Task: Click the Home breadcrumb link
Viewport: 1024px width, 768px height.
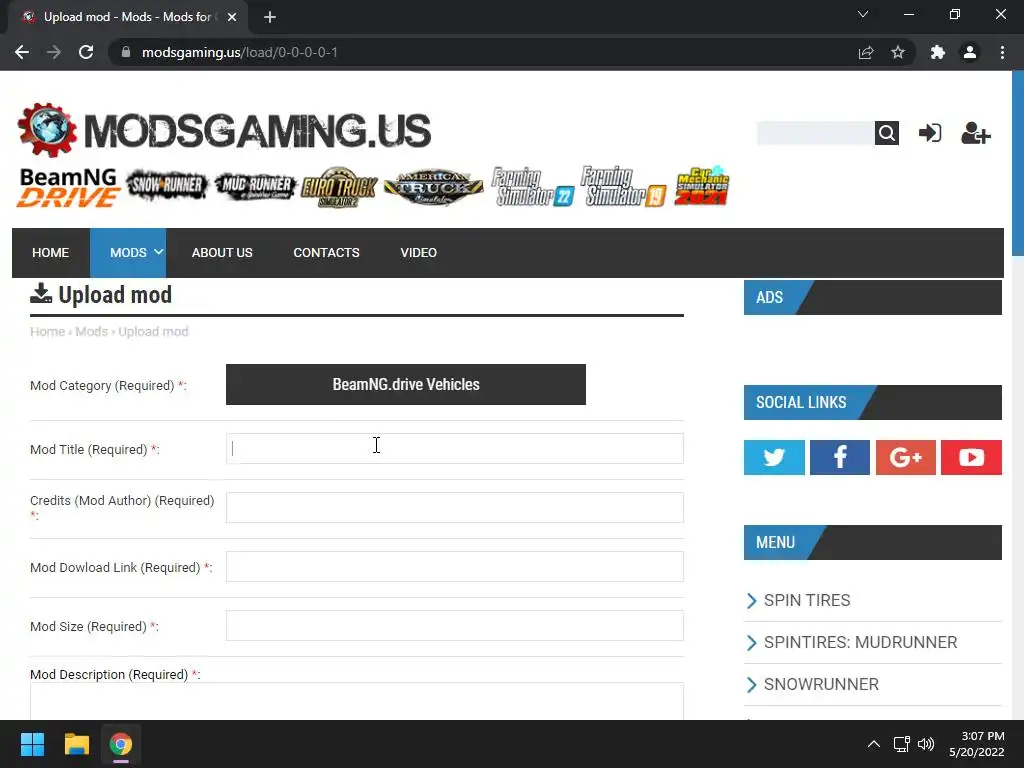Action: 48,332
